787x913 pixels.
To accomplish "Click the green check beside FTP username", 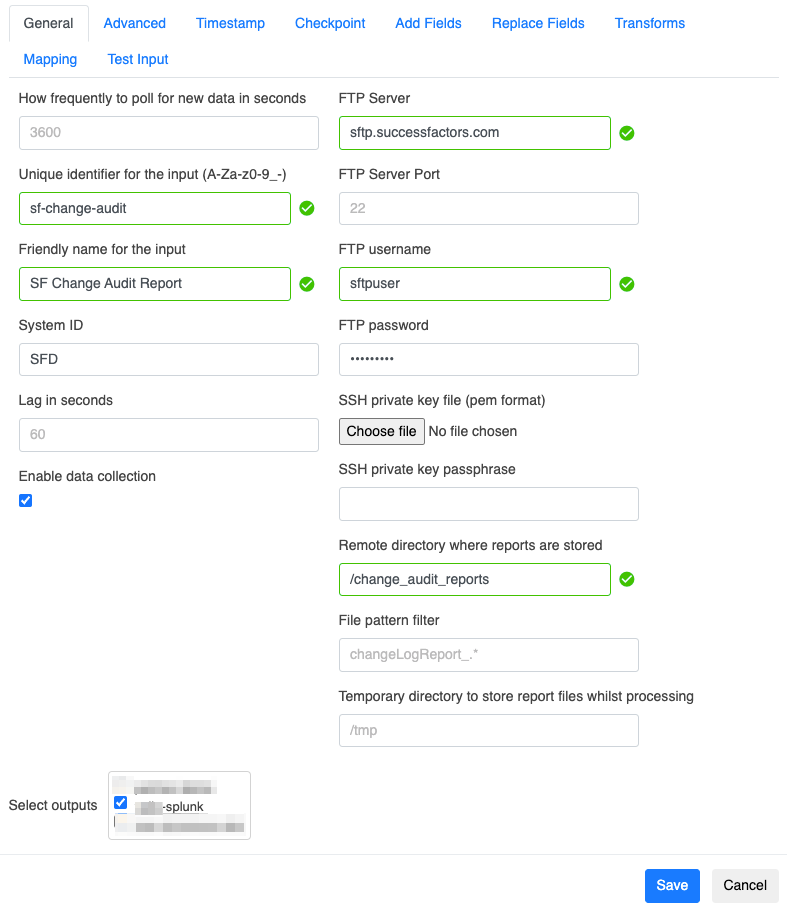I will point(626,284).
